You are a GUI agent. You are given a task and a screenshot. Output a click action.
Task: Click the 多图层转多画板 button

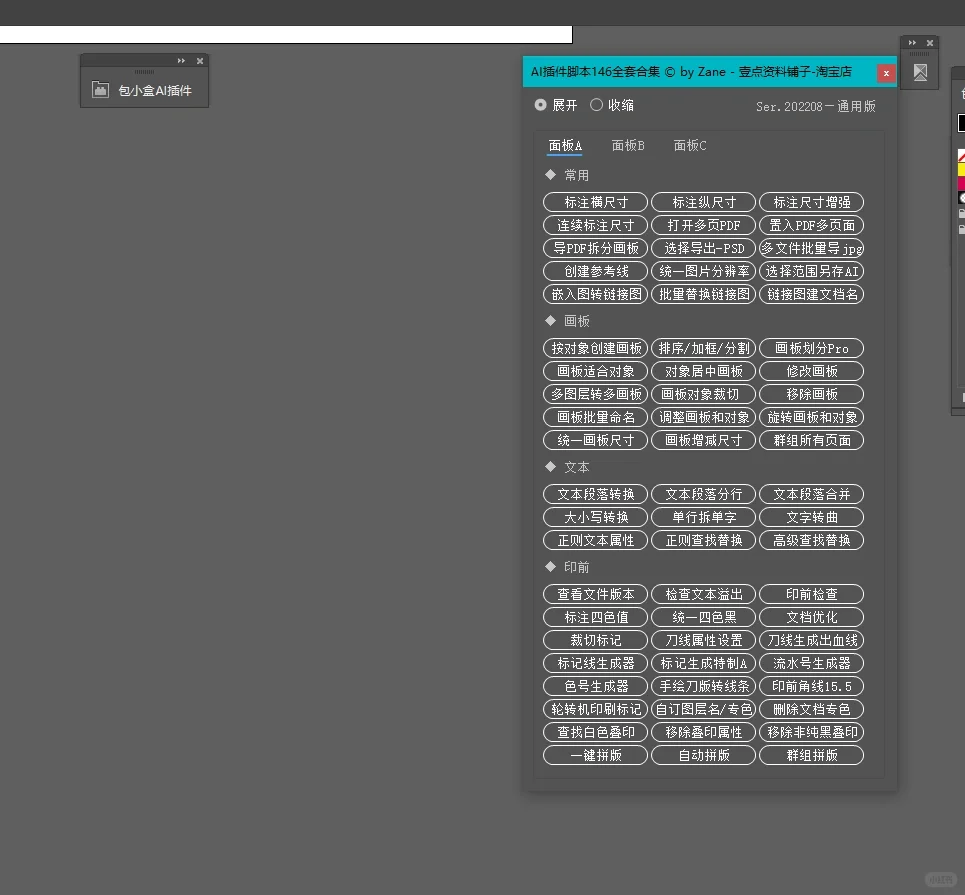(x=595, y=394)
